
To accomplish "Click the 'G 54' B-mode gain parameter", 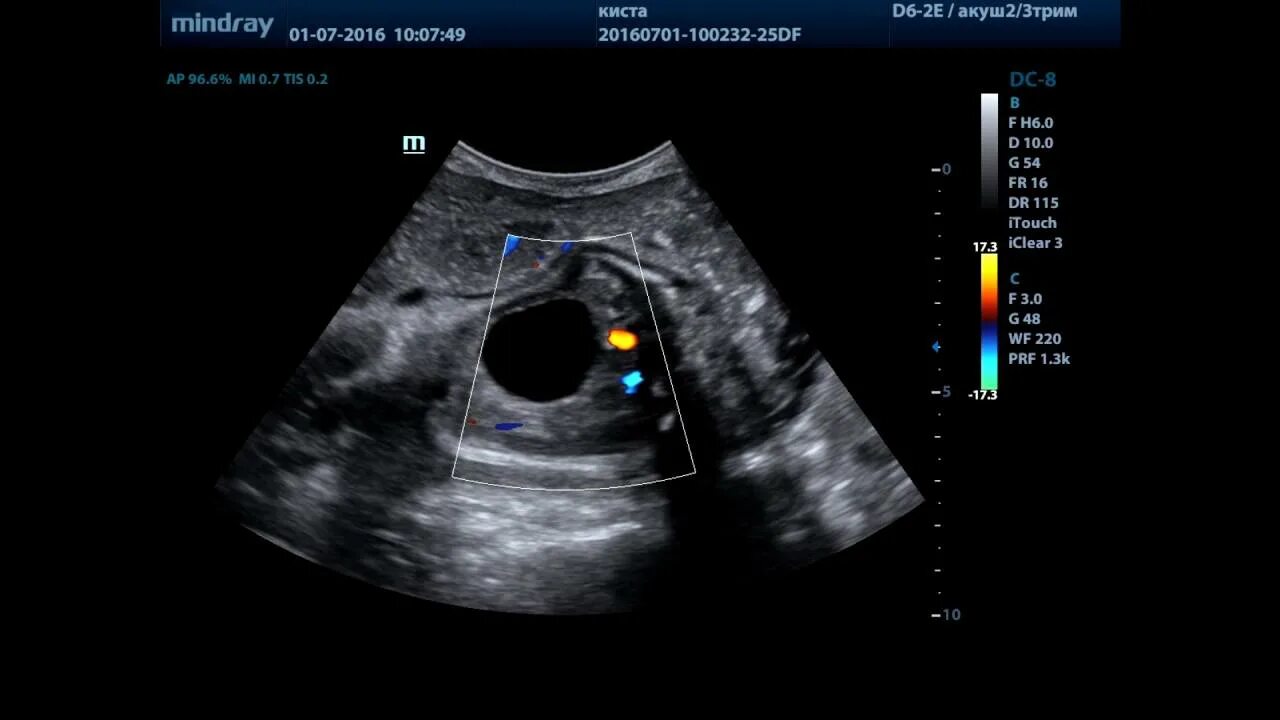I will point(1025,163).
